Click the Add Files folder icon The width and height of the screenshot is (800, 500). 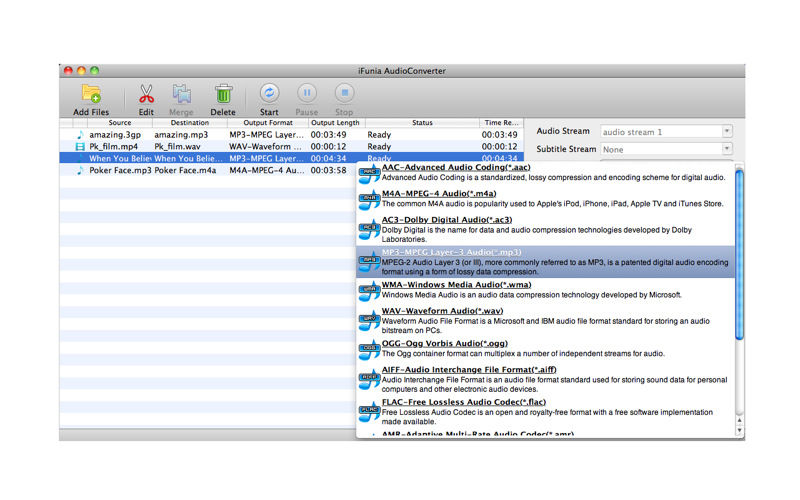[x=91, y=93]
